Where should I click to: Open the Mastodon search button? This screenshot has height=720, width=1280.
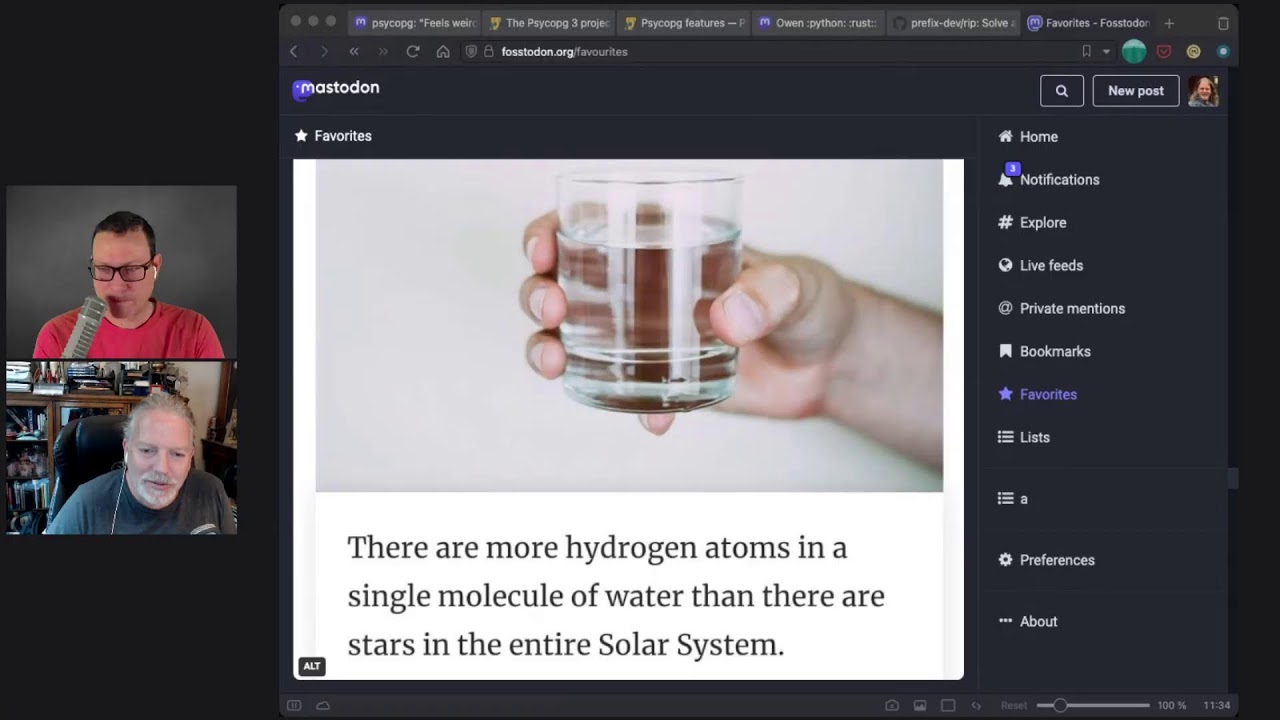coord(1061,91)
